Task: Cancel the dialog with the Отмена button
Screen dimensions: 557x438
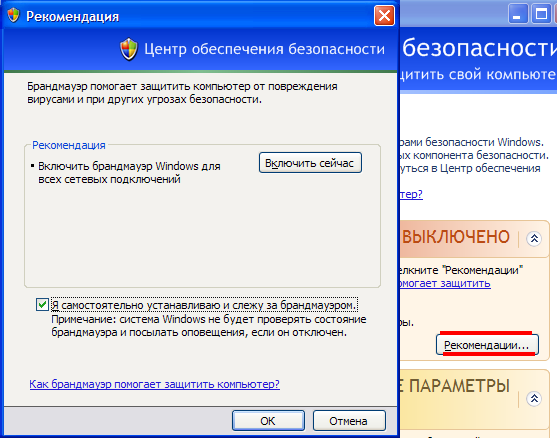Action: (349, 421)
